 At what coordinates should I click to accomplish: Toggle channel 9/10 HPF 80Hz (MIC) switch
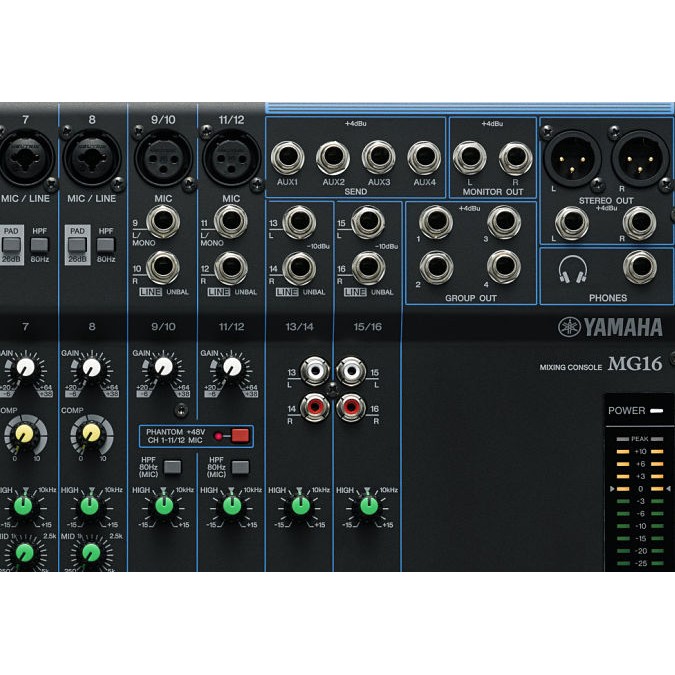(x=173, y=467)
